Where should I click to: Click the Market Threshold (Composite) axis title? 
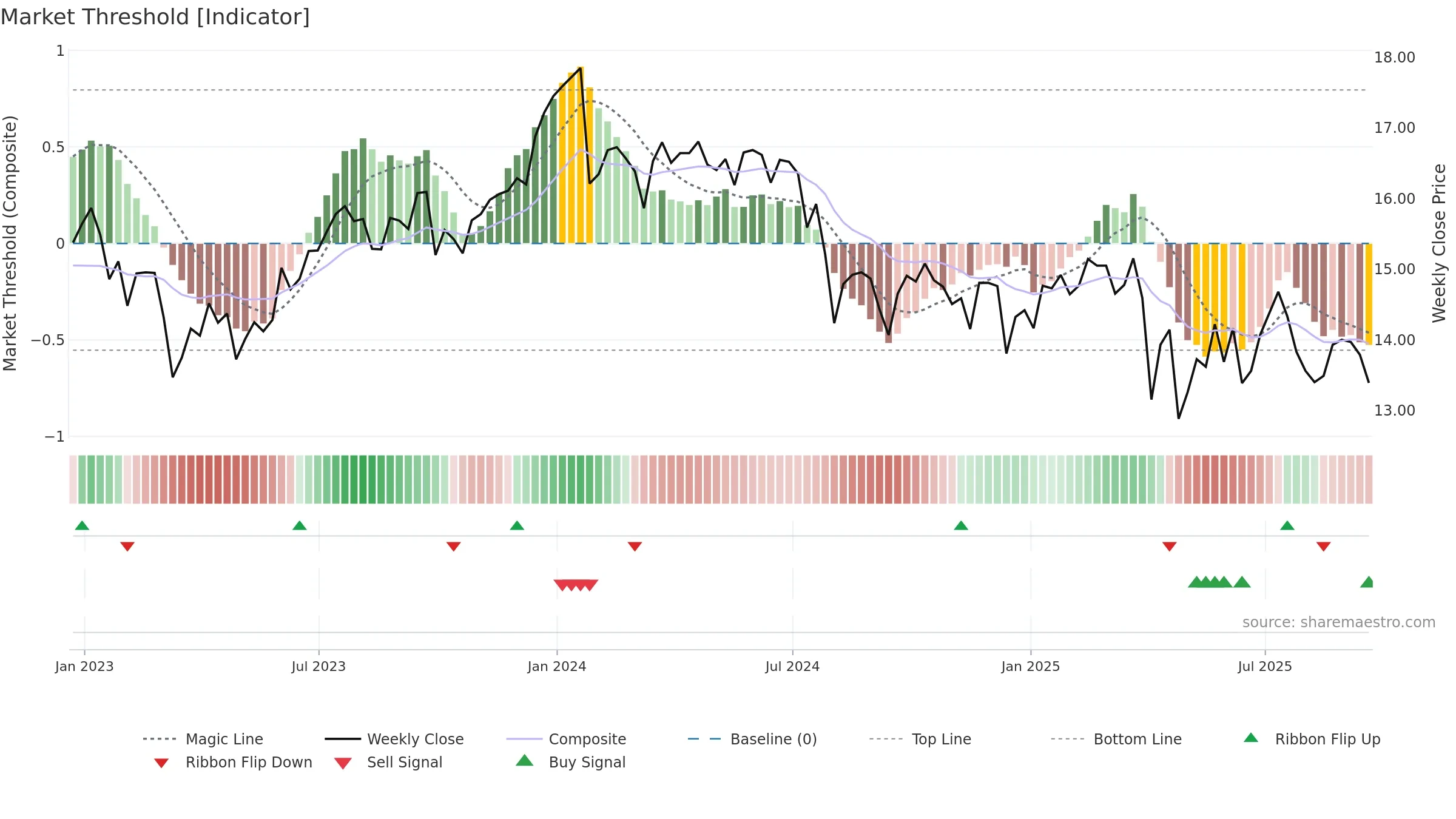coord(10,243)
